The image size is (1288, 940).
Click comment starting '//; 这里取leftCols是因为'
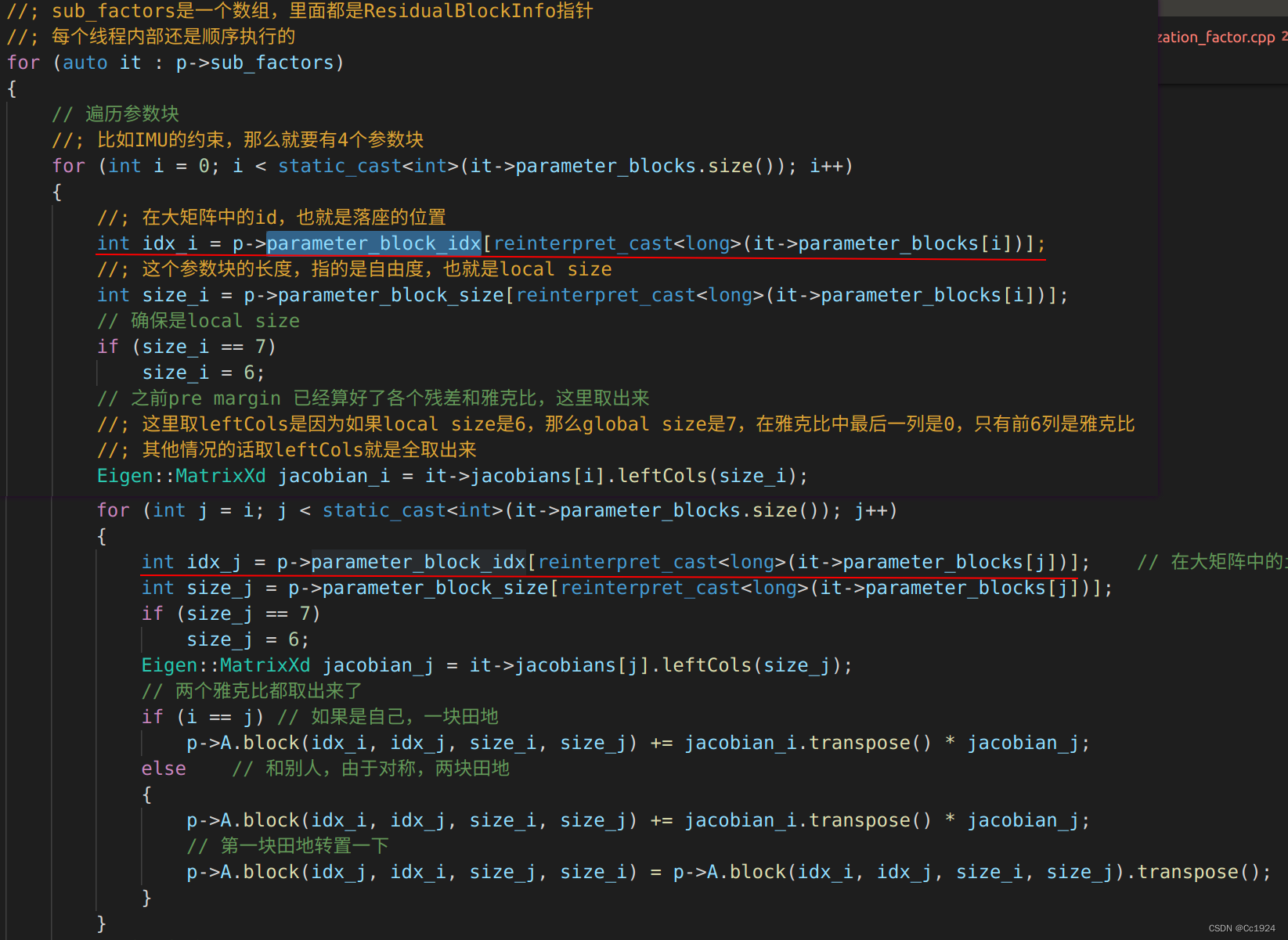pyautogui.click(x=616, y=424)
